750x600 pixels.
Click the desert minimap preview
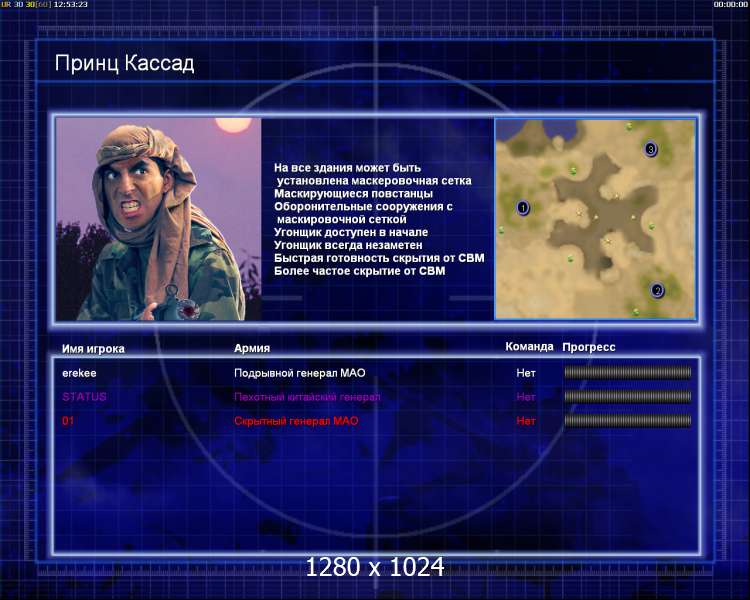(x=596, y=219)
